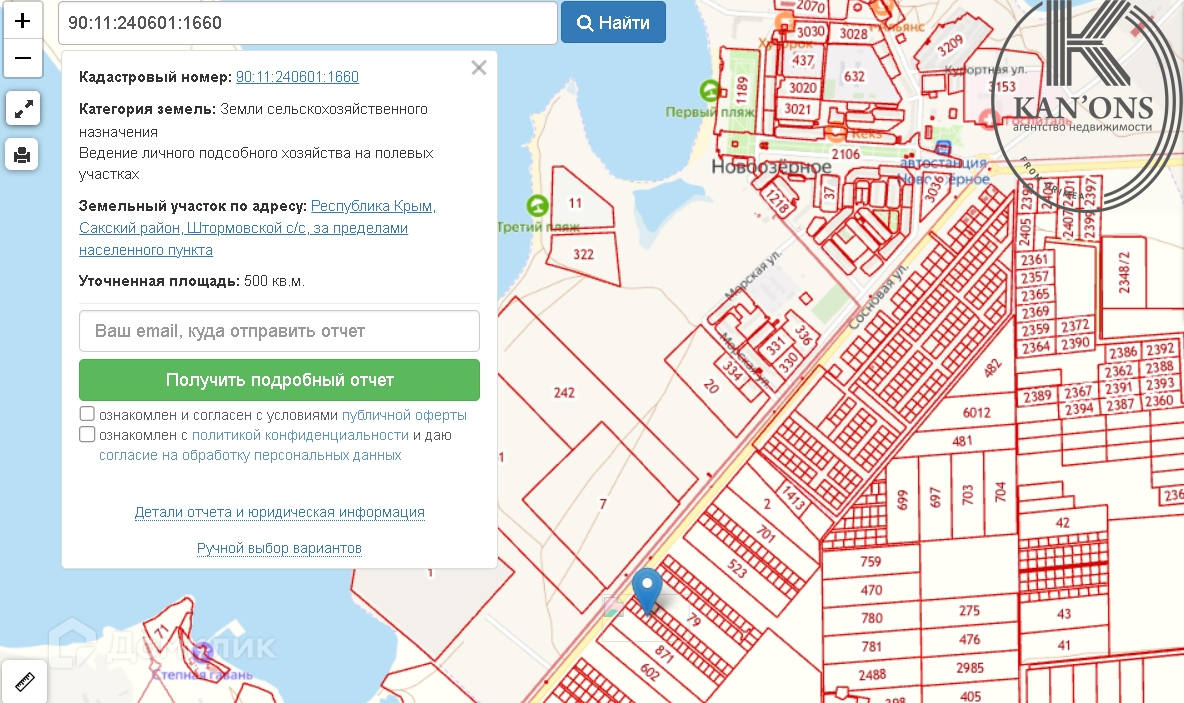Select parcel 20 on the map
Viewport: 1184px width, 703px height.
click(x=711, y=387)
